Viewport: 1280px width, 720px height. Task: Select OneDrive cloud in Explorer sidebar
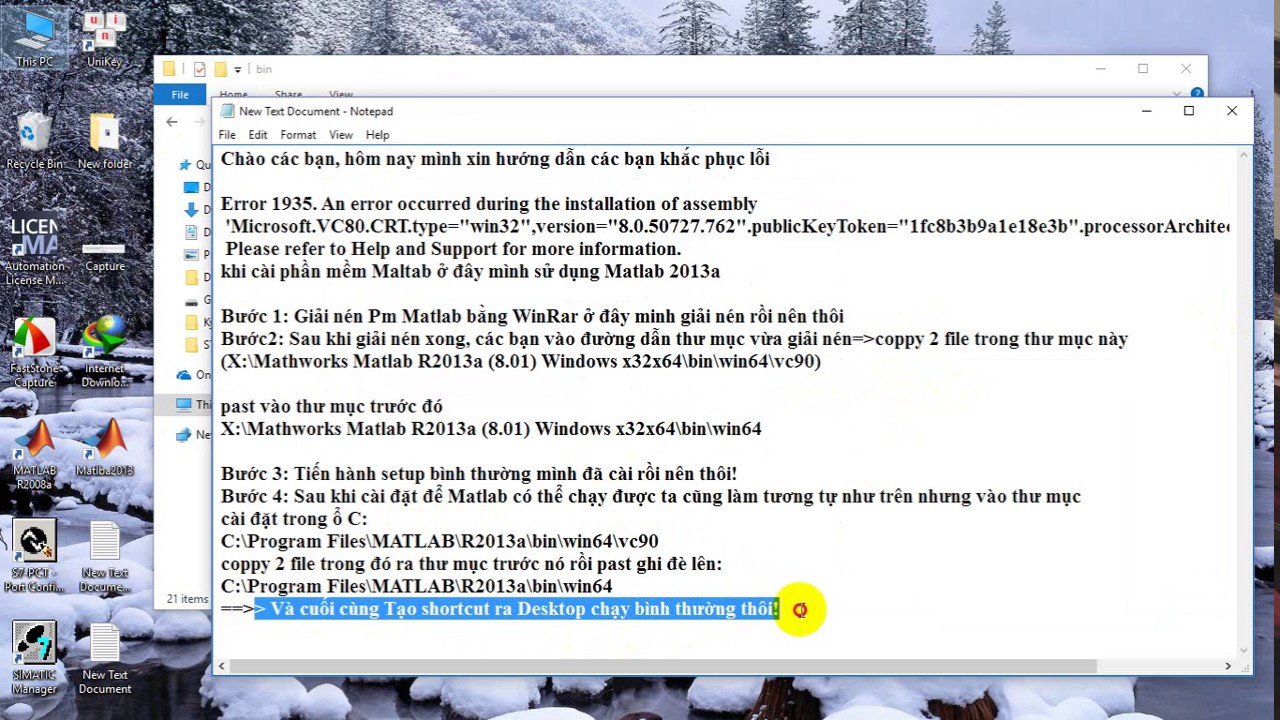coord(183,375)
